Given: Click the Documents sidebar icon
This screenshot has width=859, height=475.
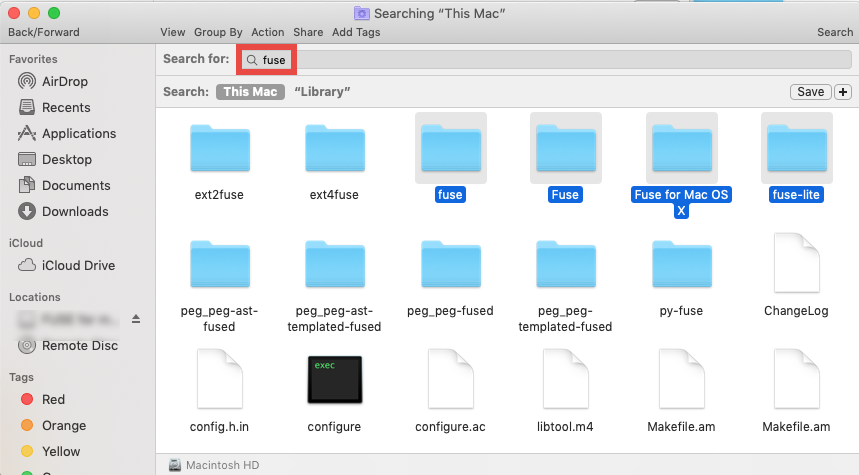Looking at the screenshot, I should (x=27, y=185).
